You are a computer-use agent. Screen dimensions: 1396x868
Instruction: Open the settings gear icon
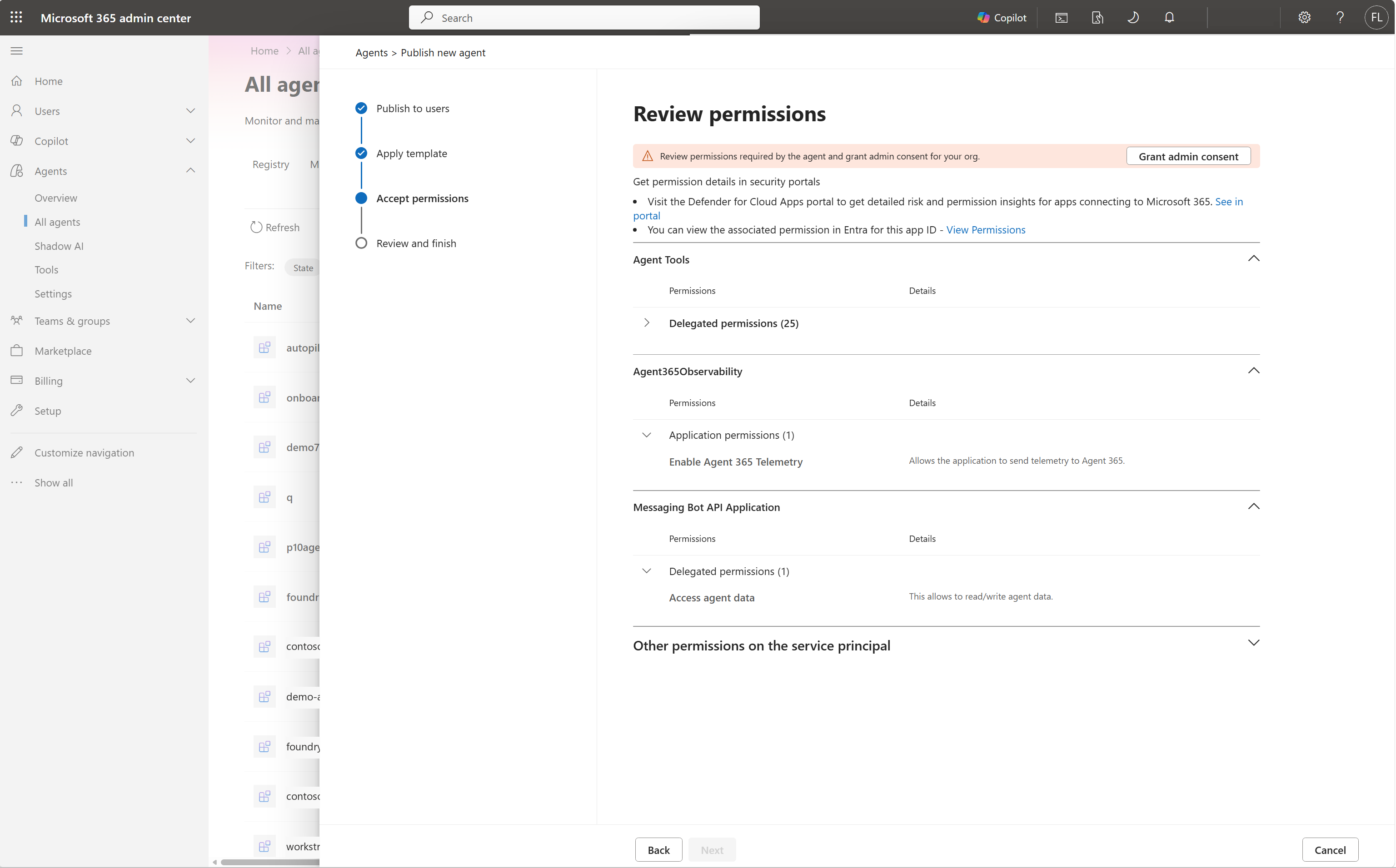[x=1304, y=18]
